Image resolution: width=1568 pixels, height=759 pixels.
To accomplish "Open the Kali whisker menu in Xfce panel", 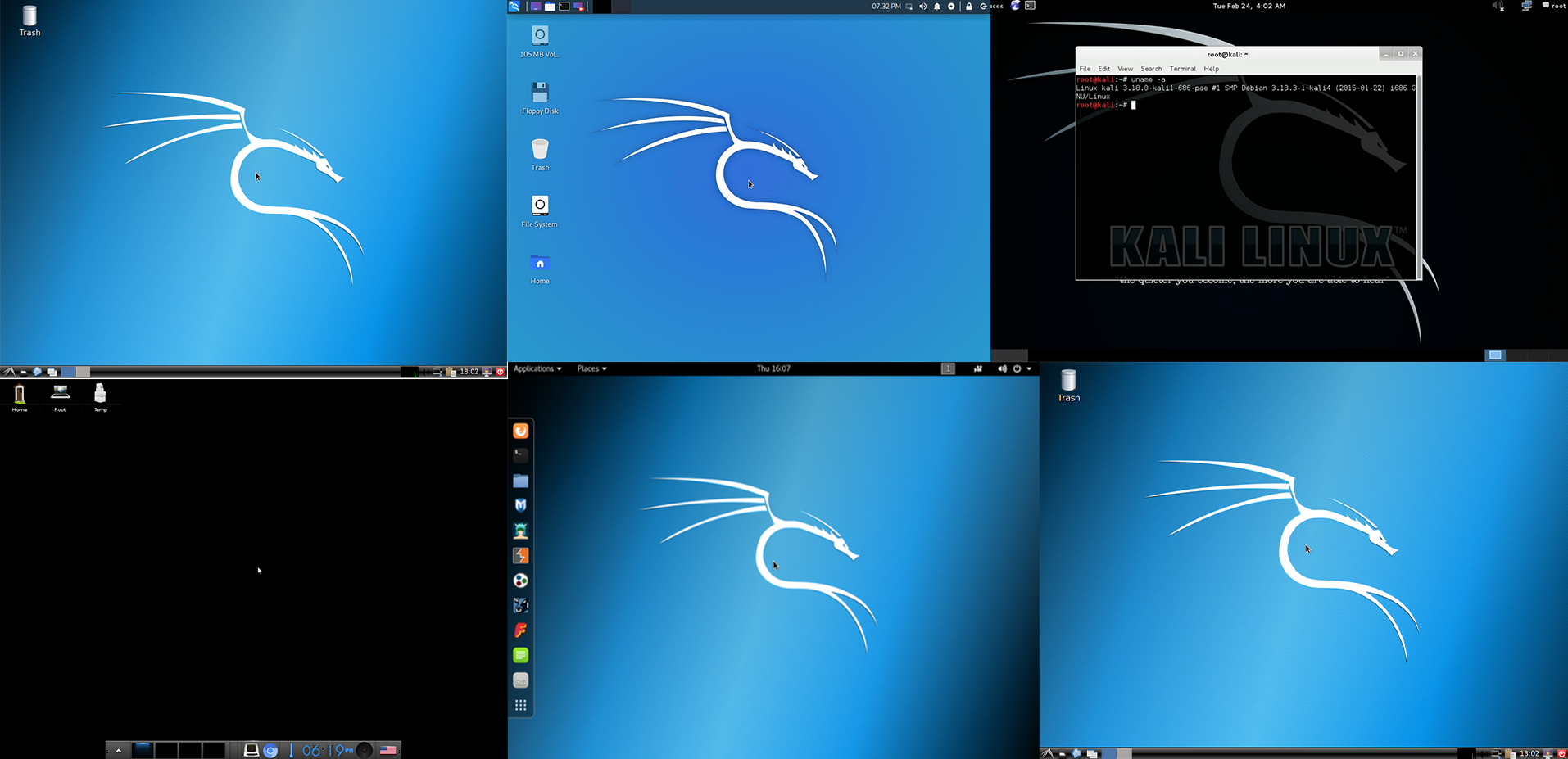I will point(514,7).
